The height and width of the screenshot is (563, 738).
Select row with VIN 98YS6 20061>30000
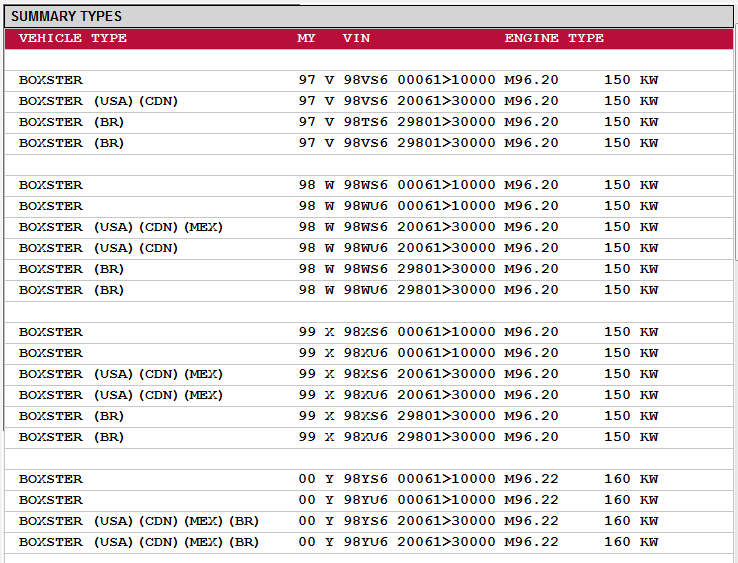[369, 522]
